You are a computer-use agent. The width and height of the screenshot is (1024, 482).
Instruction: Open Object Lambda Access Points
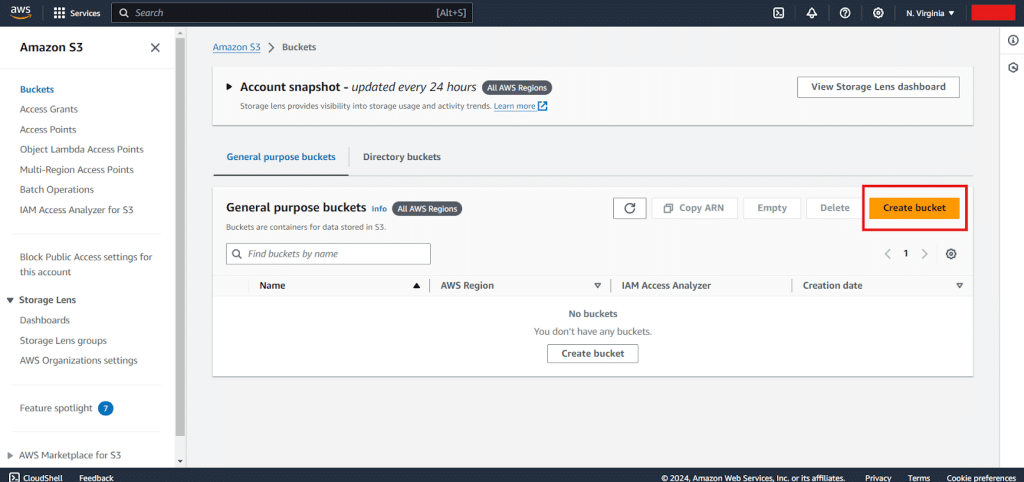click(82, 149)
